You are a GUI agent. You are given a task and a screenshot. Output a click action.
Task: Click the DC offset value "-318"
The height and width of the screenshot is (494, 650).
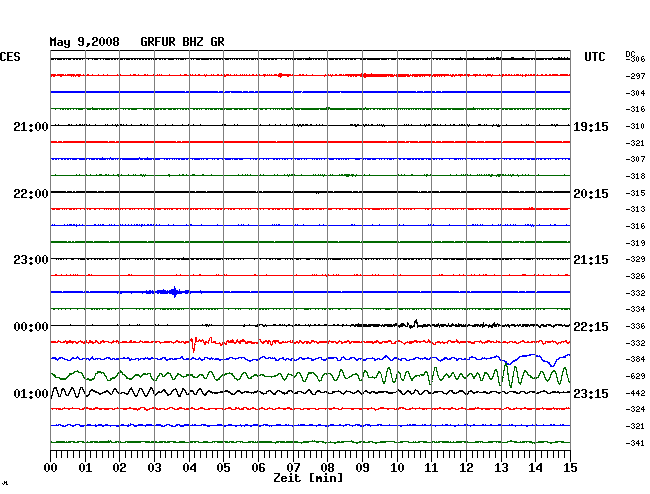(x=635, y=177)
